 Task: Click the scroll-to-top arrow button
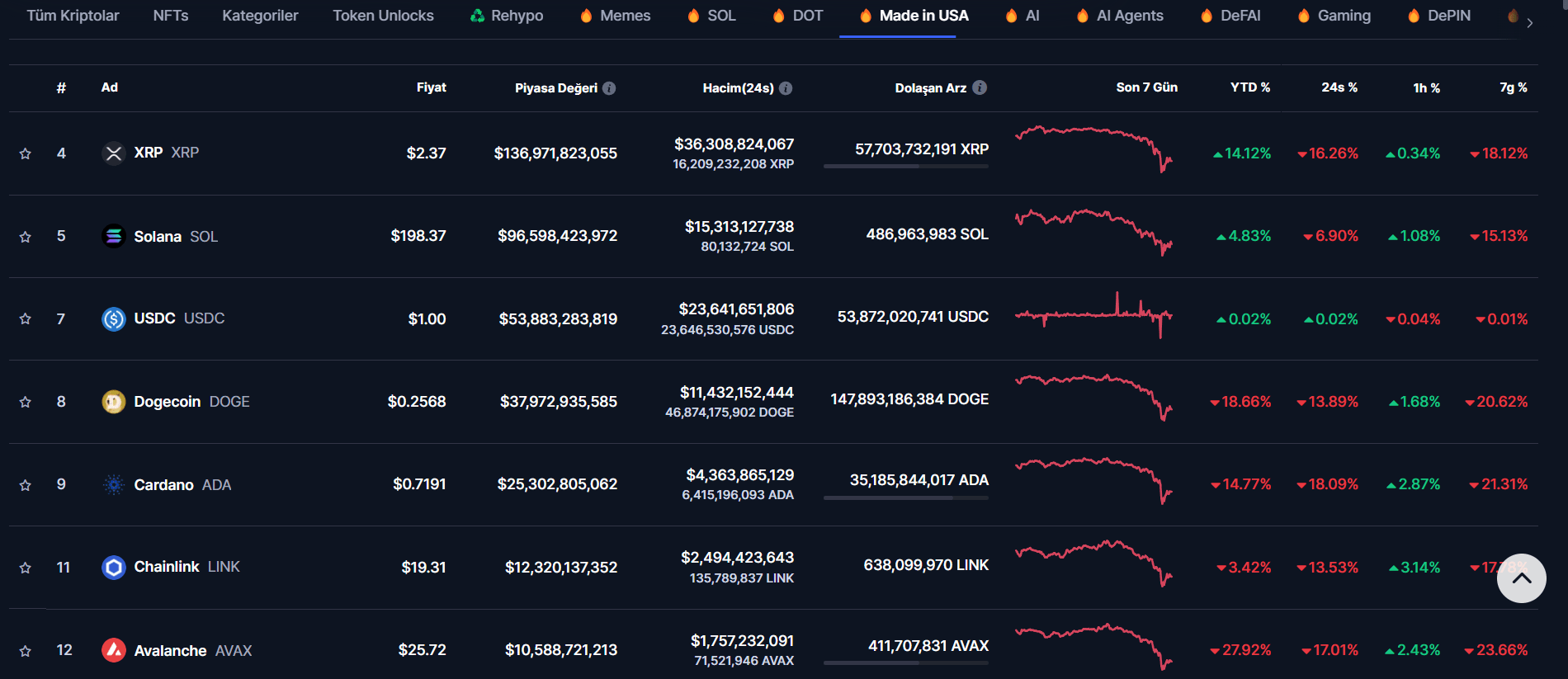coord(1521,578)
